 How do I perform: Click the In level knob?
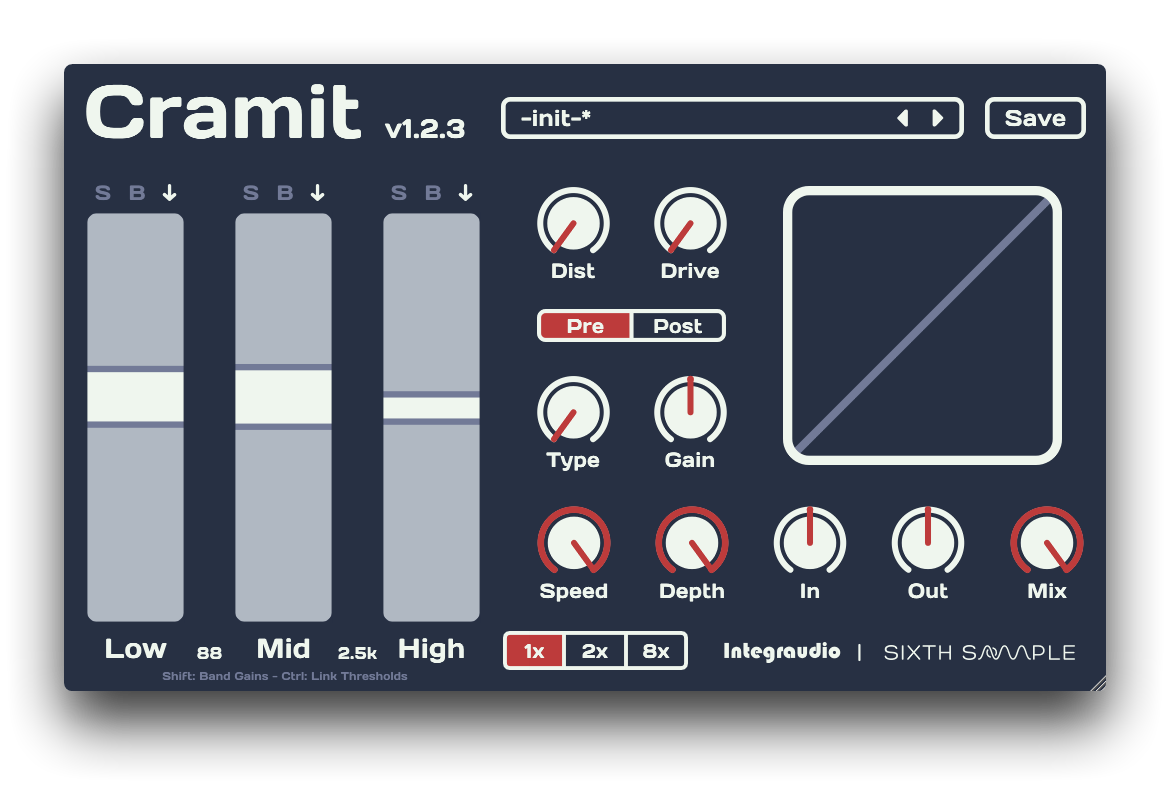(x=810, y=542)
